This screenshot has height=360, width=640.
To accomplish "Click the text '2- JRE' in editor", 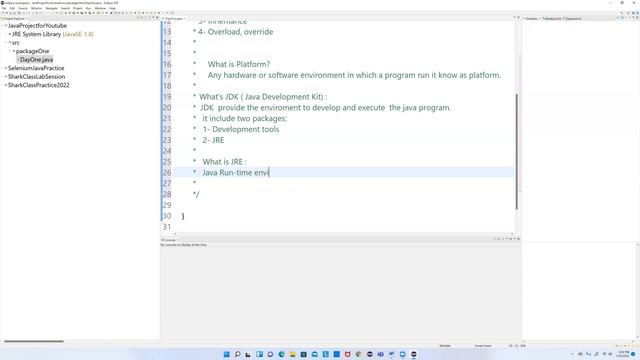I will (213, 140).
